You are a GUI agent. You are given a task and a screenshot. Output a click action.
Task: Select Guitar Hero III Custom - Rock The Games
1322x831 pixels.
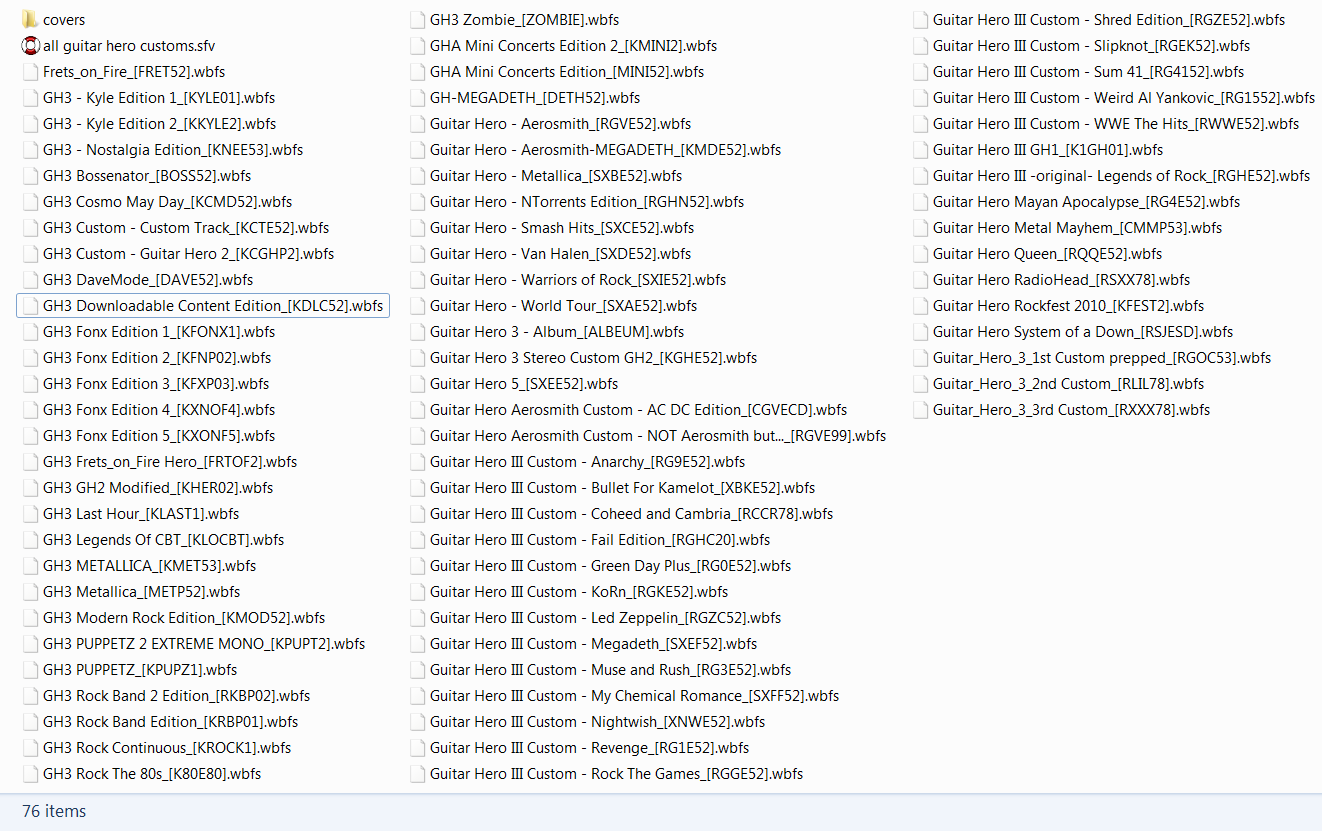[616, 774]
